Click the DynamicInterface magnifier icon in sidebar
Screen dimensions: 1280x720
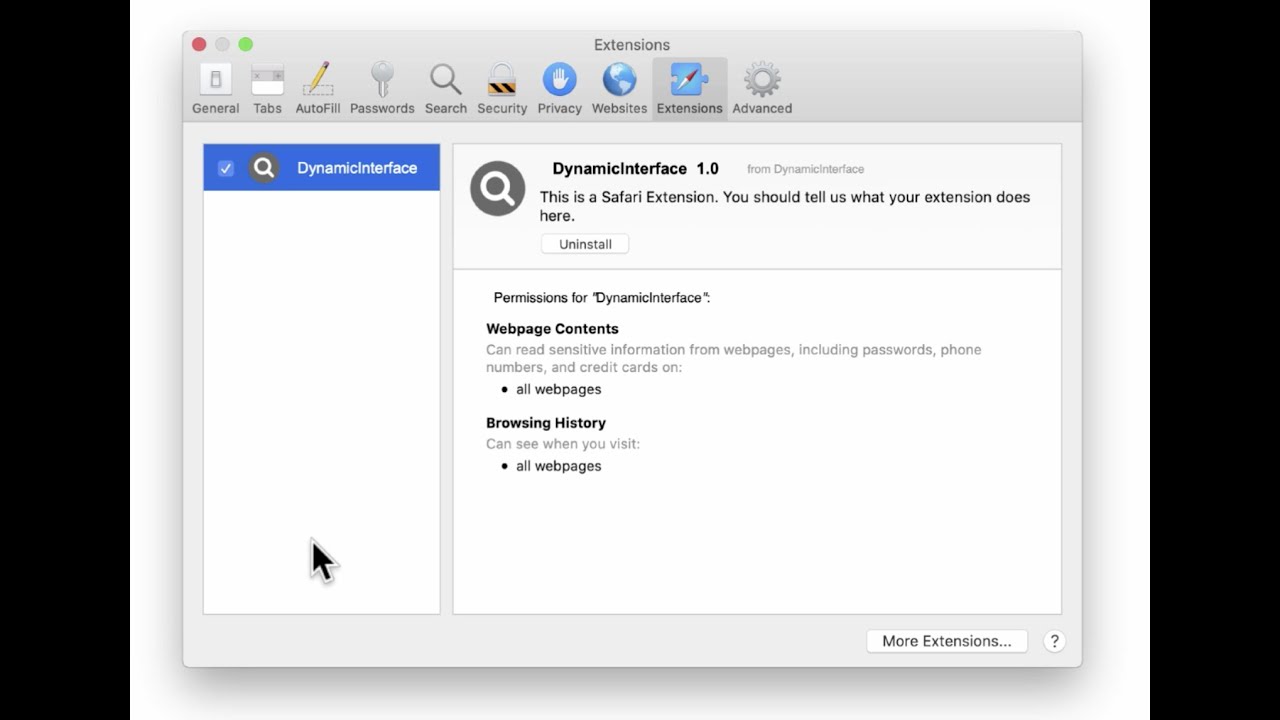[264, 168]
